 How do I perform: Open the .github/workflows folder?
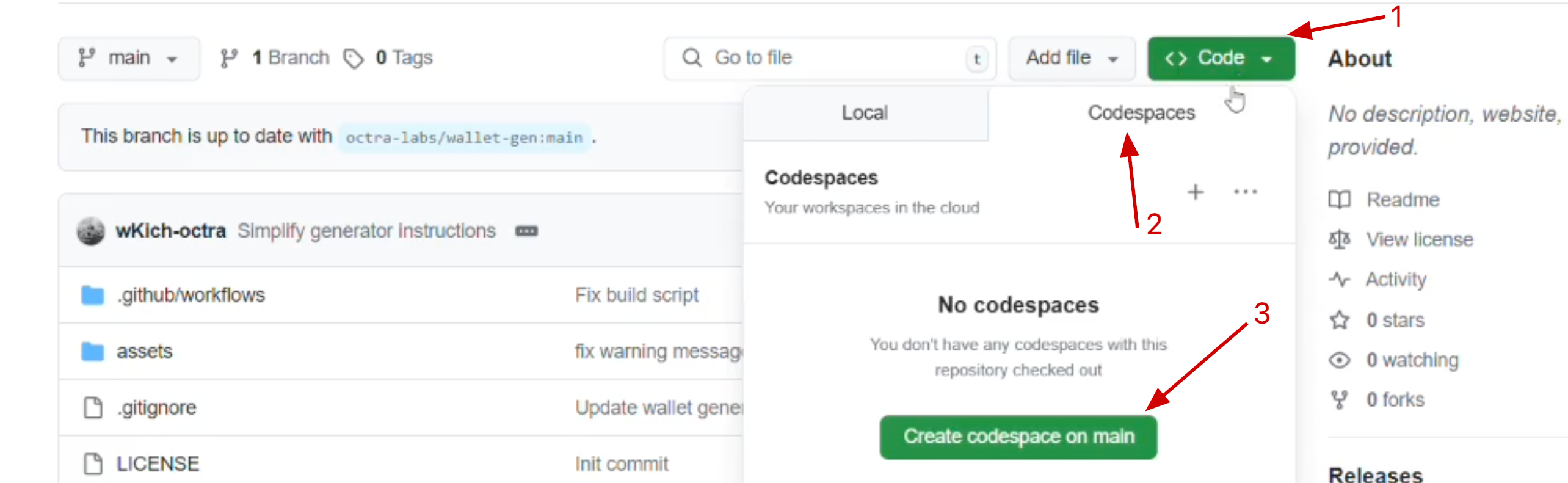(191, 296)
